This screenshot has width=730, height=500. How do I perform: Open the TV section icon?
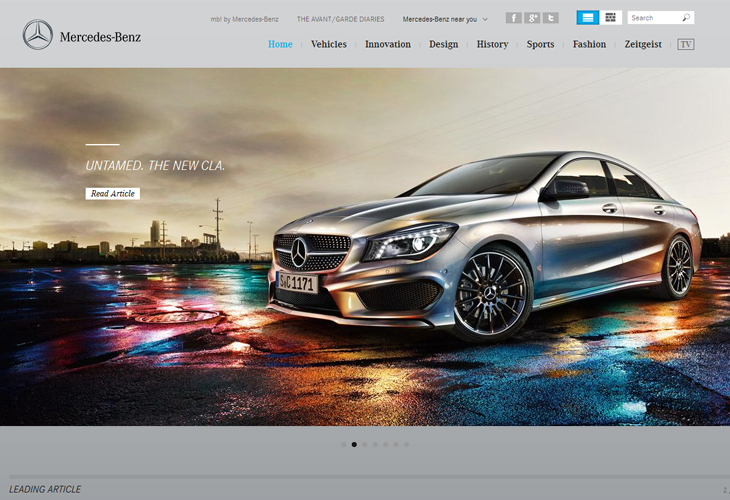(685, 44)
